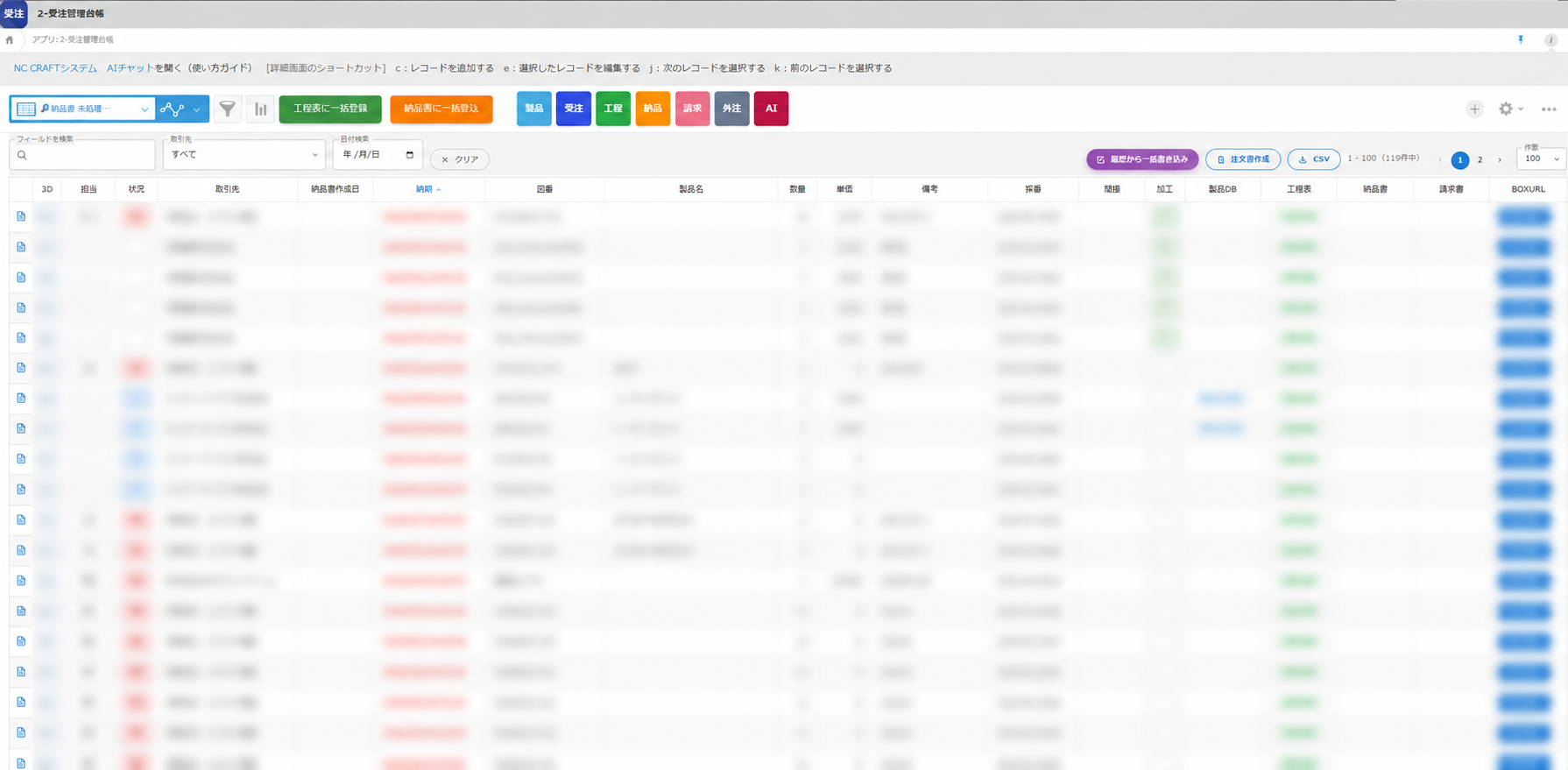Image resolution: width=1568 pixels, height=770 pixels.
Task: Click the 注文書作成 button
Action: [1243, 159]
